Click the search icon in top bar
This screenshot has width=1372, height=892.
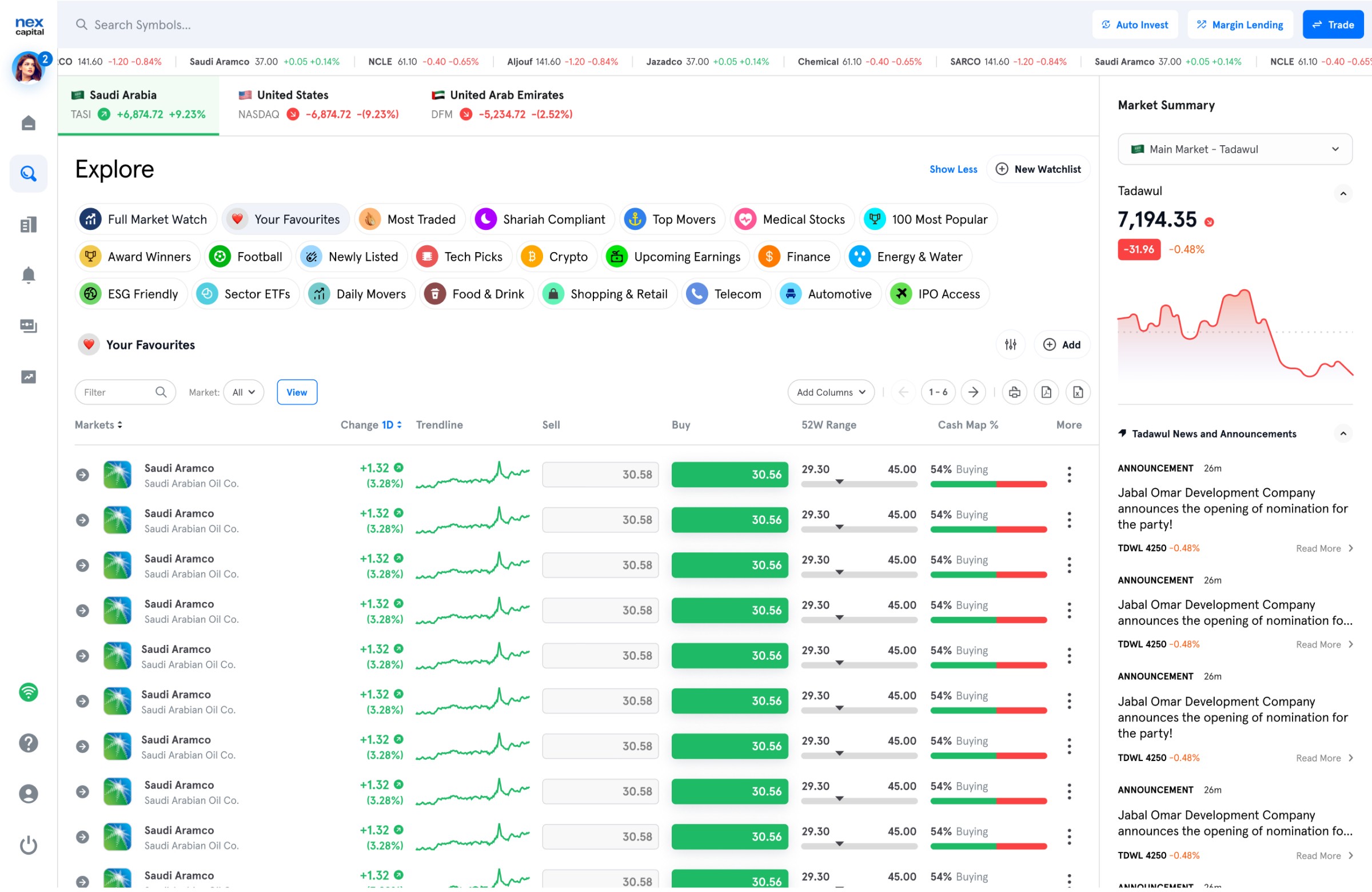[82, 24]
